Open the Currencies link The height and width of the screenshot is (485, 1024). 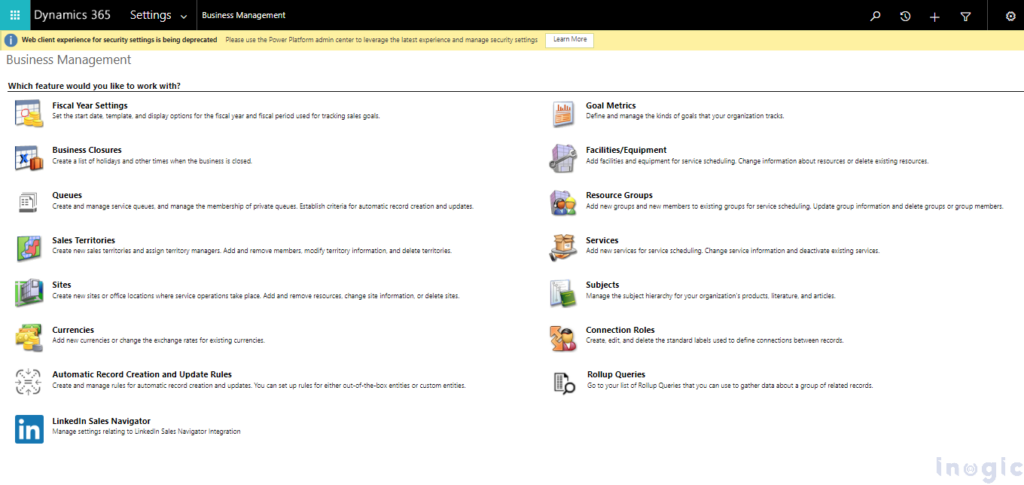(73, 329)
